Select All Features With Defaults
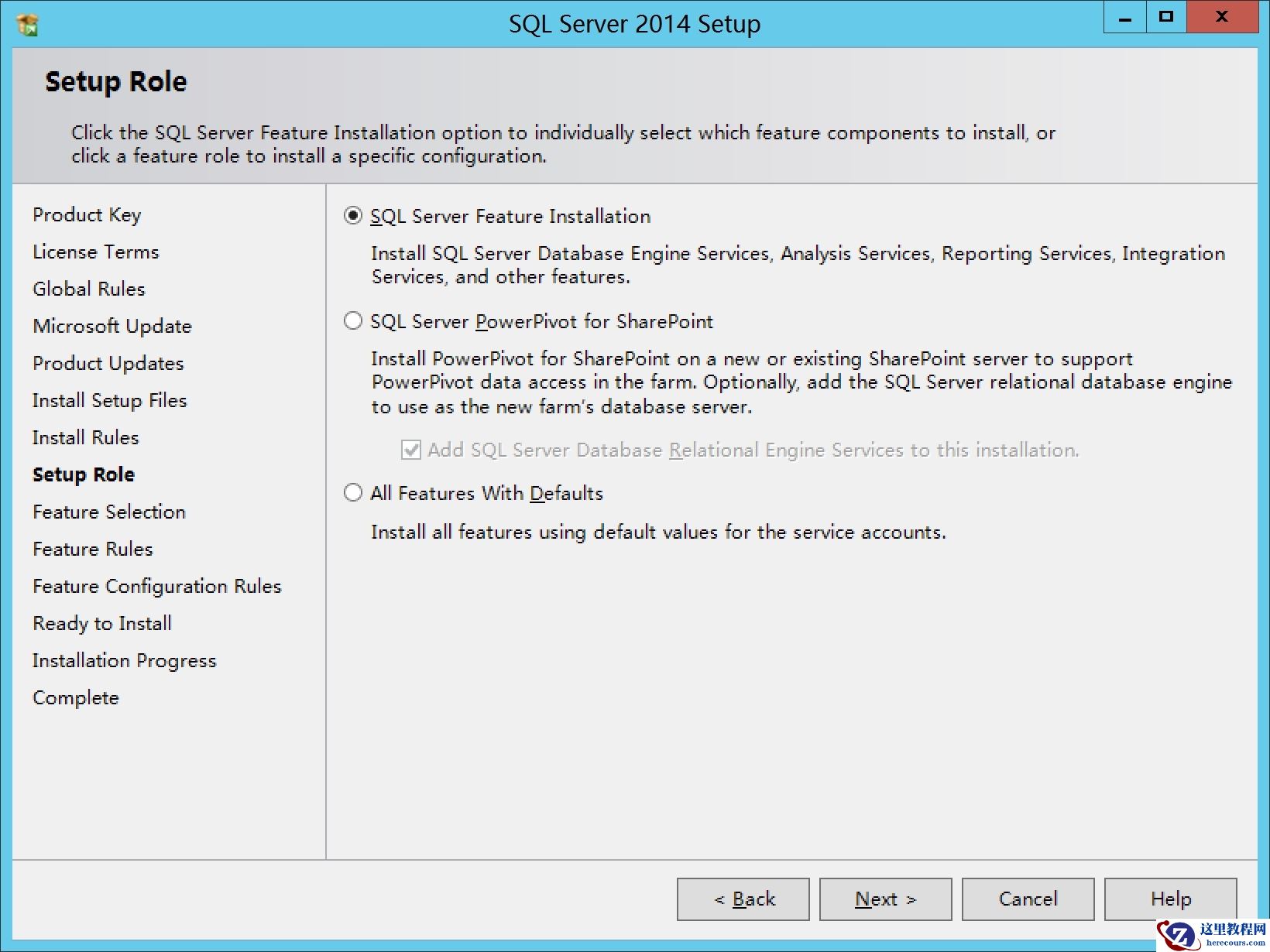Viewport: 1270px width, 952px height. (x=352, y=492)
